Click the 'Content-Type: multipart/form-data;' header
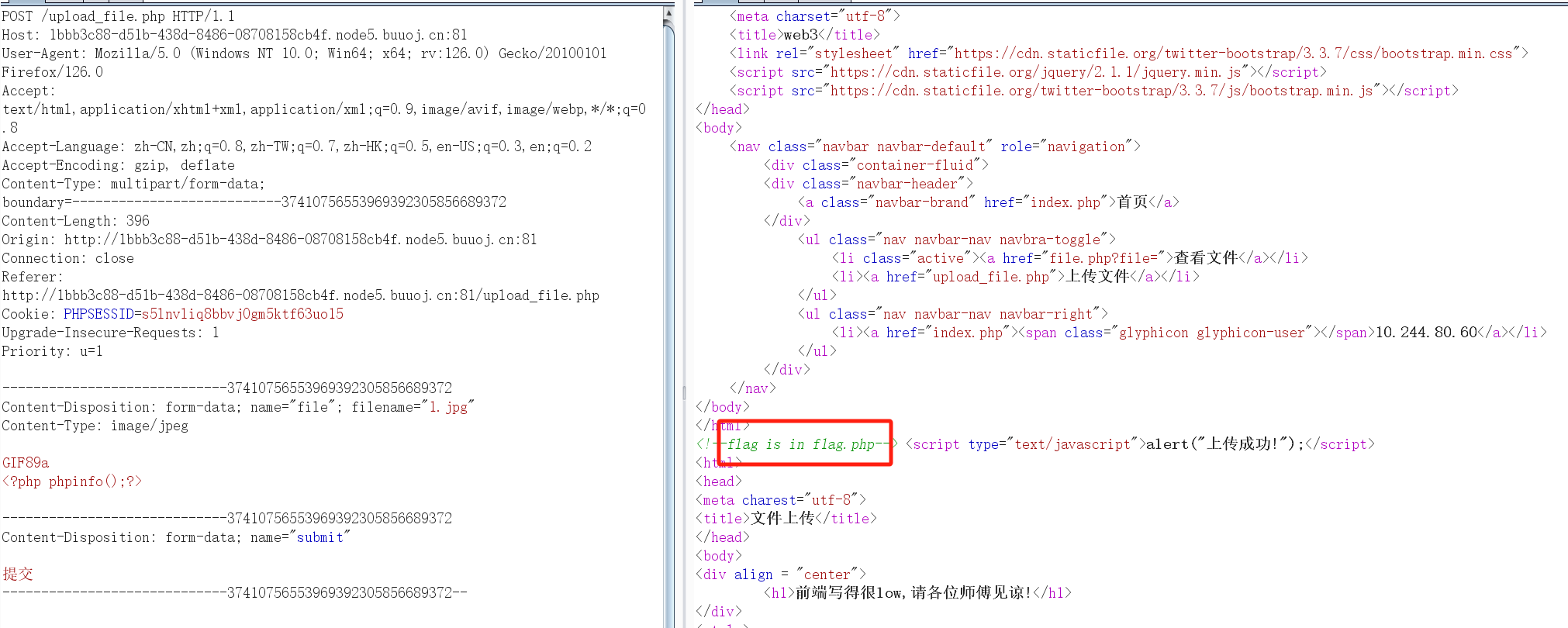Image resolution: width=1568 pixels, height=628 pixels. 133,184
